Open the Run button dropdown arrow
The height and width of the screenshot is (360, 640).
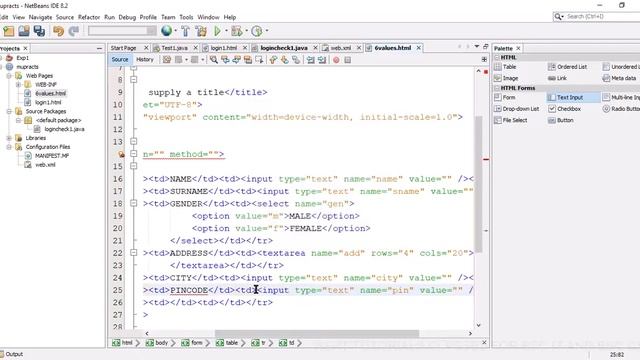point(226,31)
